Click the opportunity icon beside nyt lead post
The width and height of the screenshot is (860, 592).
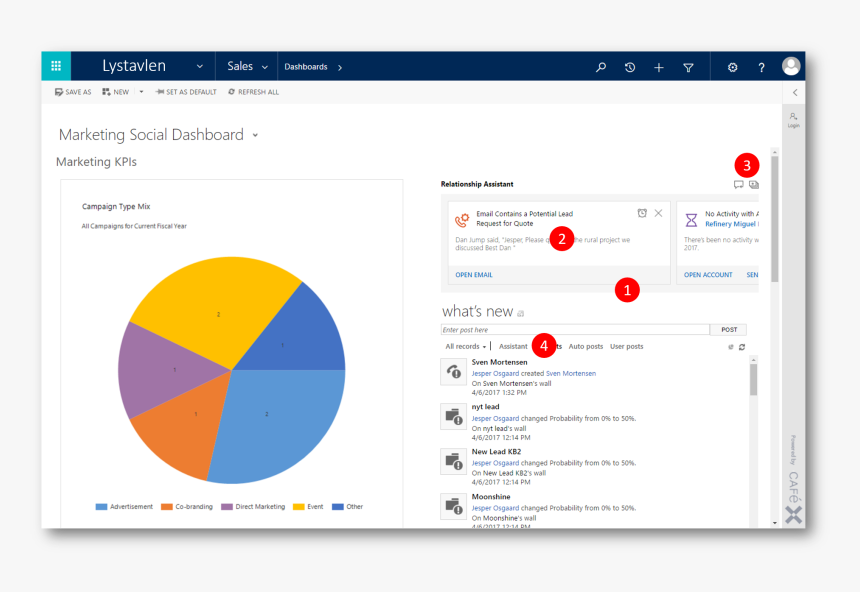click(454, 417)
